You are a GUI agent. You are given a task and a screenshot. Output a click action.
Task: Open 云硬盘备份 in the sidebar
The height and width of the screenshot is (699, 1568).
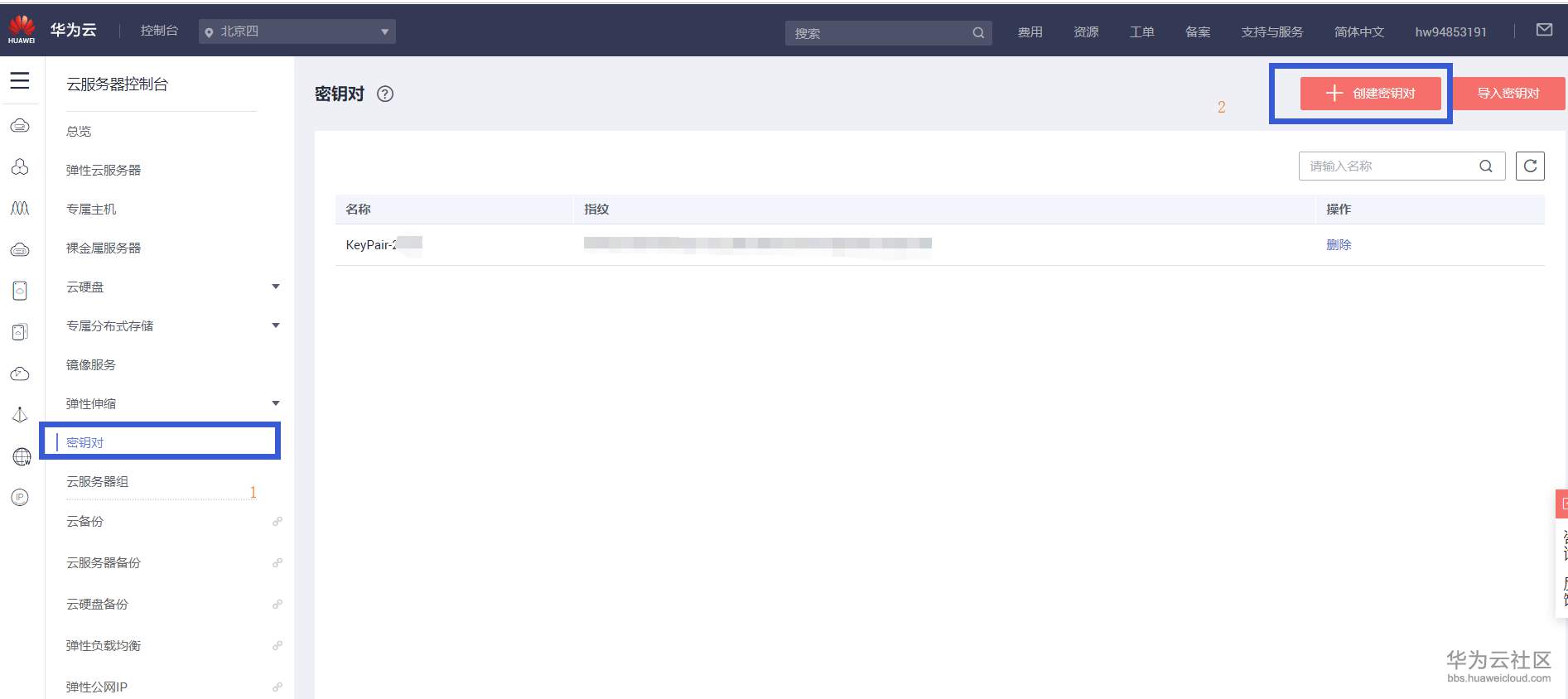(98, 604)
